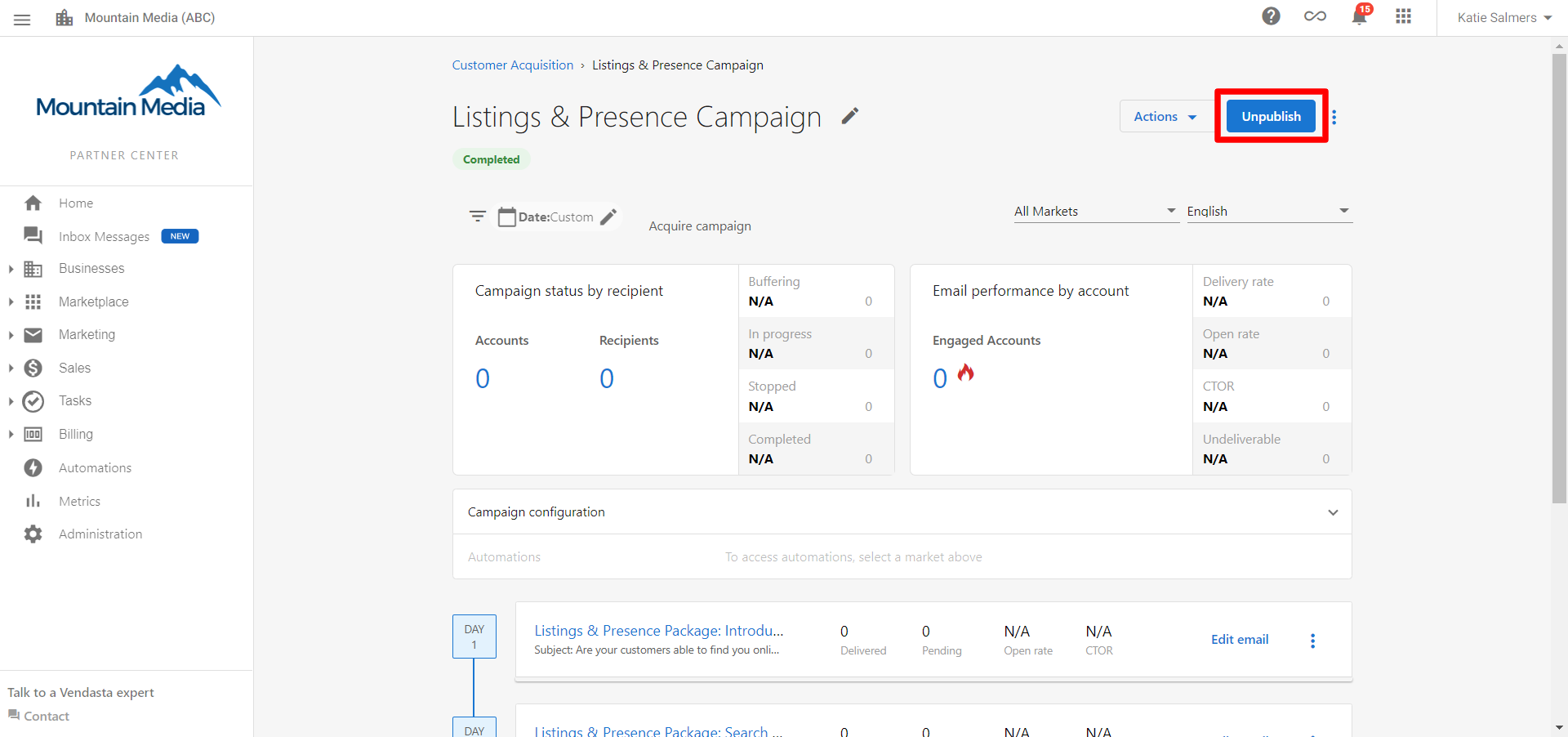
Task: Click the Mountain Media logo
Action: pos(128,92)
